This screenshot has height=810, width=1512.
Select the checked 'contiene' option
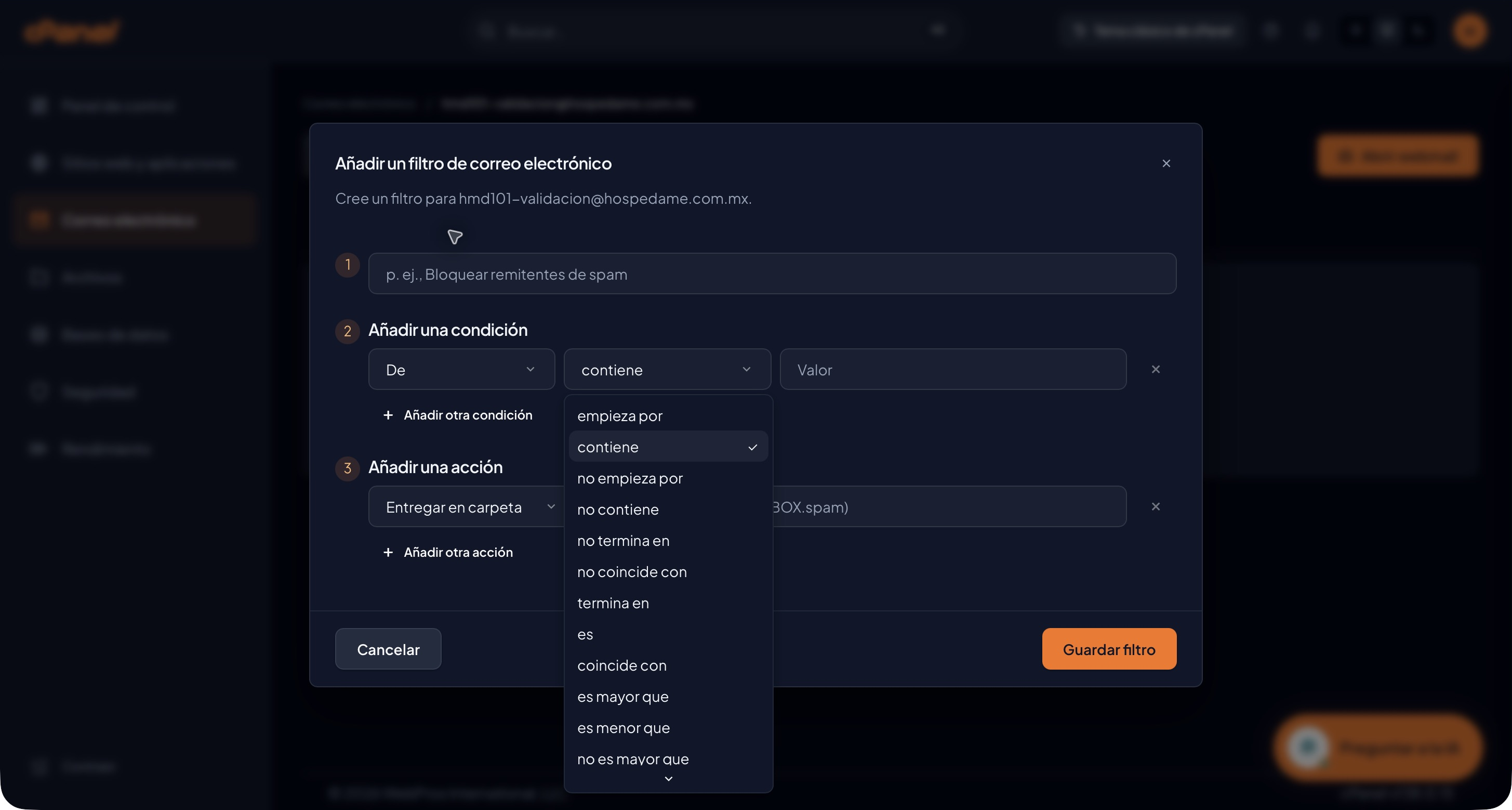tap(668, 447)
